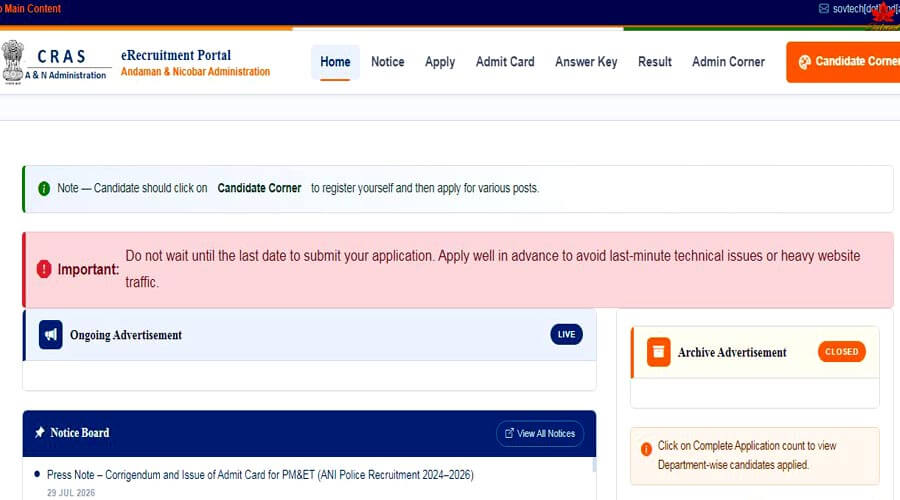Click the View All Notices button
The width and height of the screenshot is (900, 500).
(x=540, y=433)
